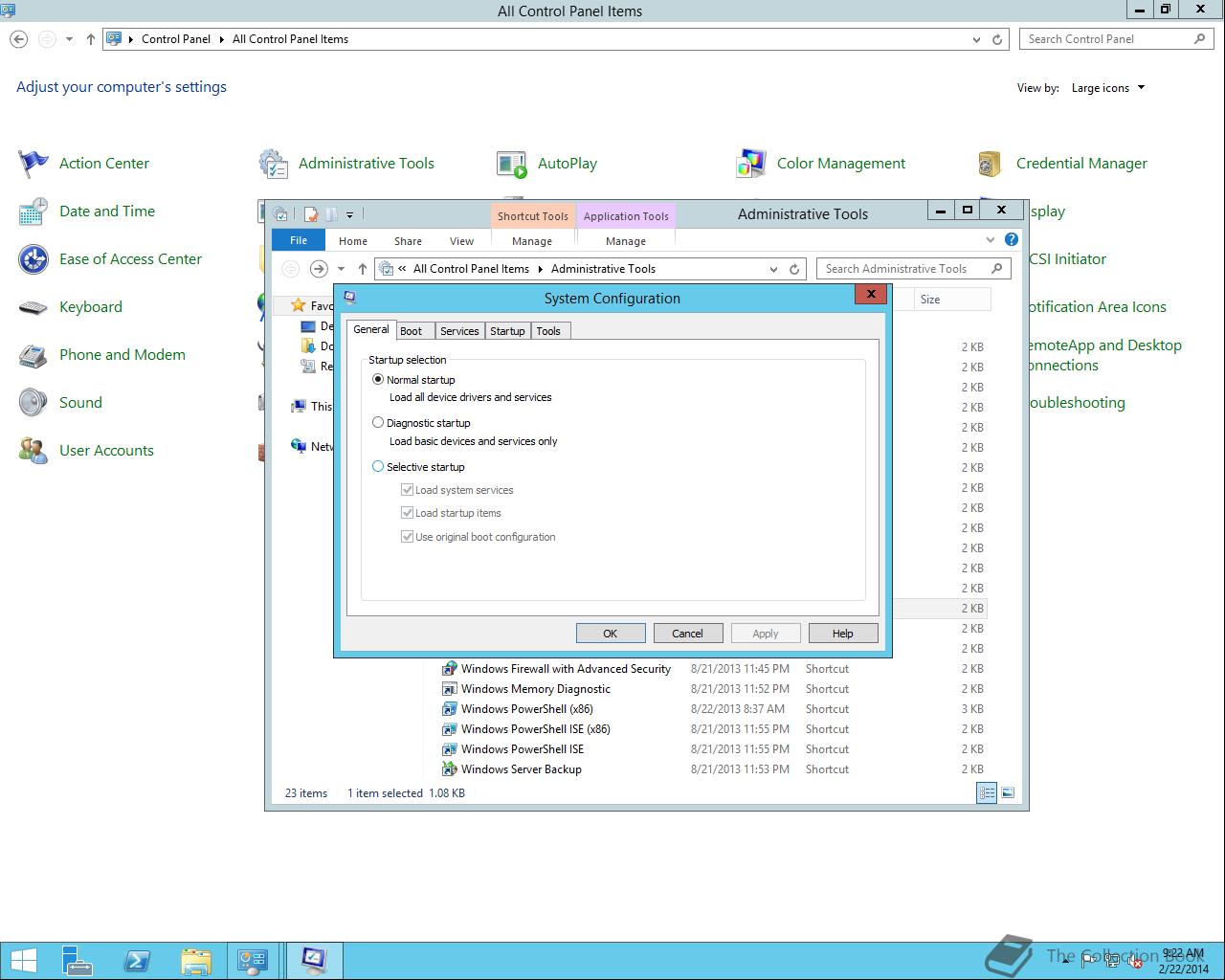Click the Size column header
The image size is (1225, 980).
tap(952, 300)
